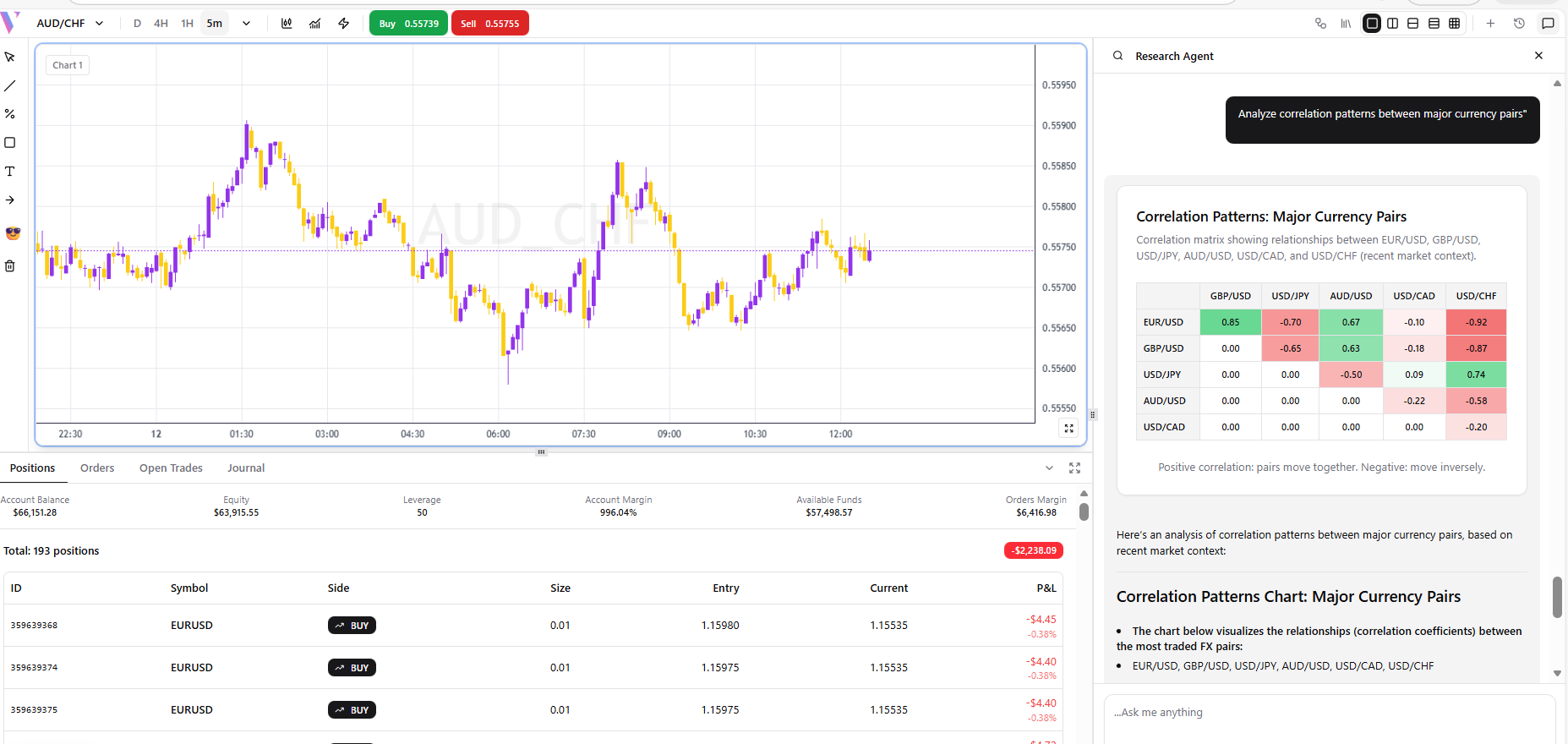Open the history clock icon
The height and width of the screenshot is (744, 1568).
tap(1519, 24)
